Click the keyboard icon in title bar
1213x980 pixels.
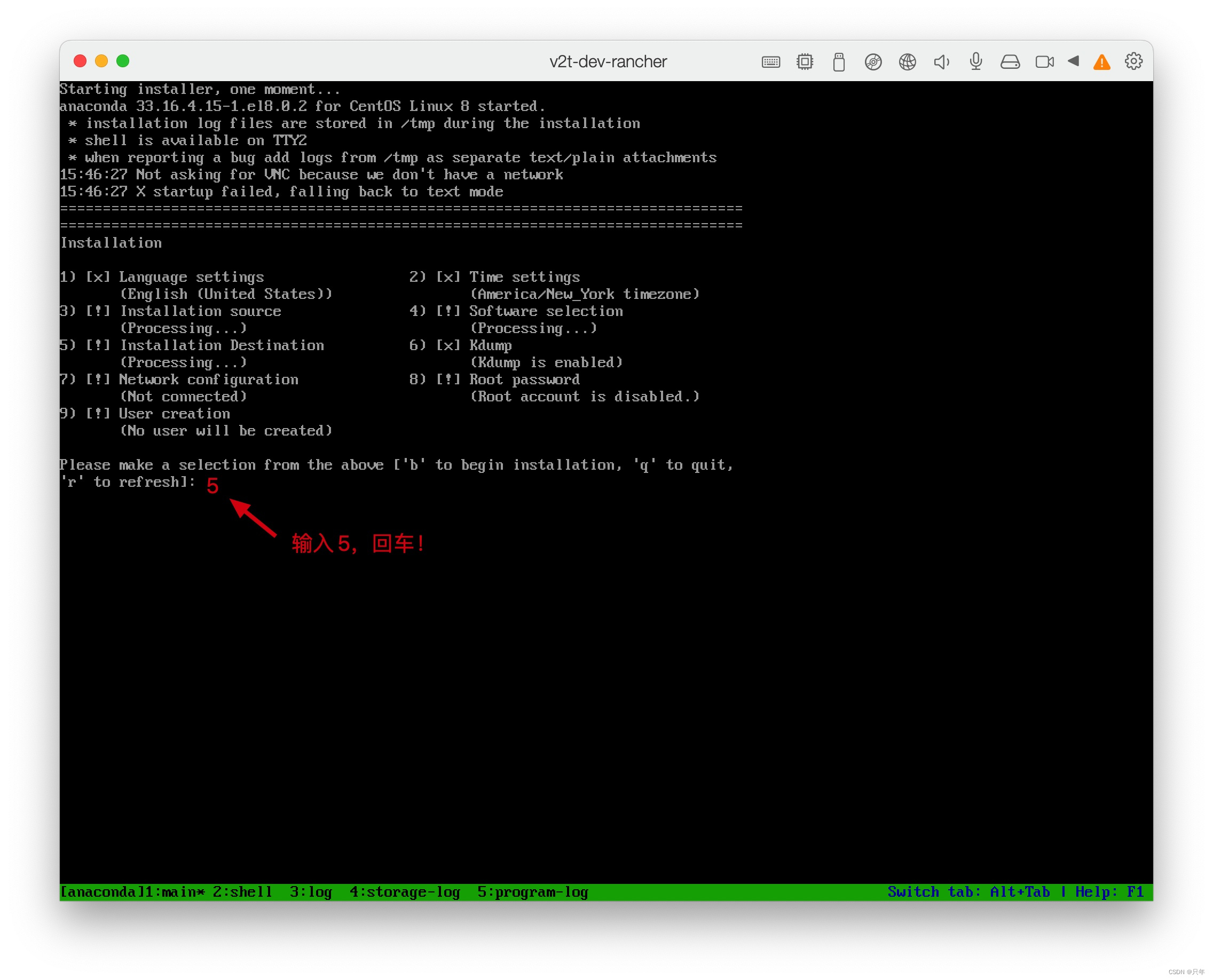click(770, 61)
